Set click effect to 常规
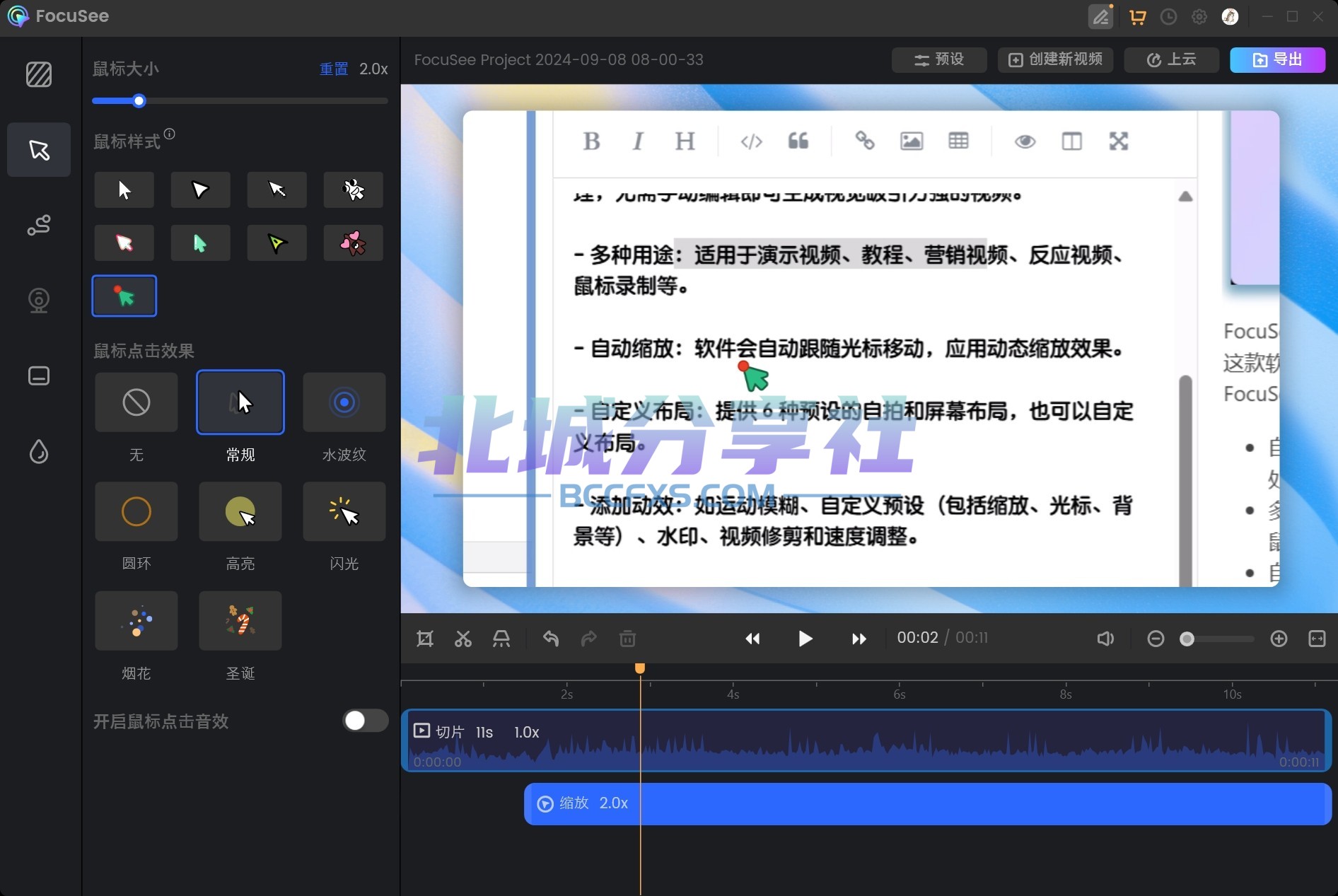1338x896 pixels. [240, 402]
